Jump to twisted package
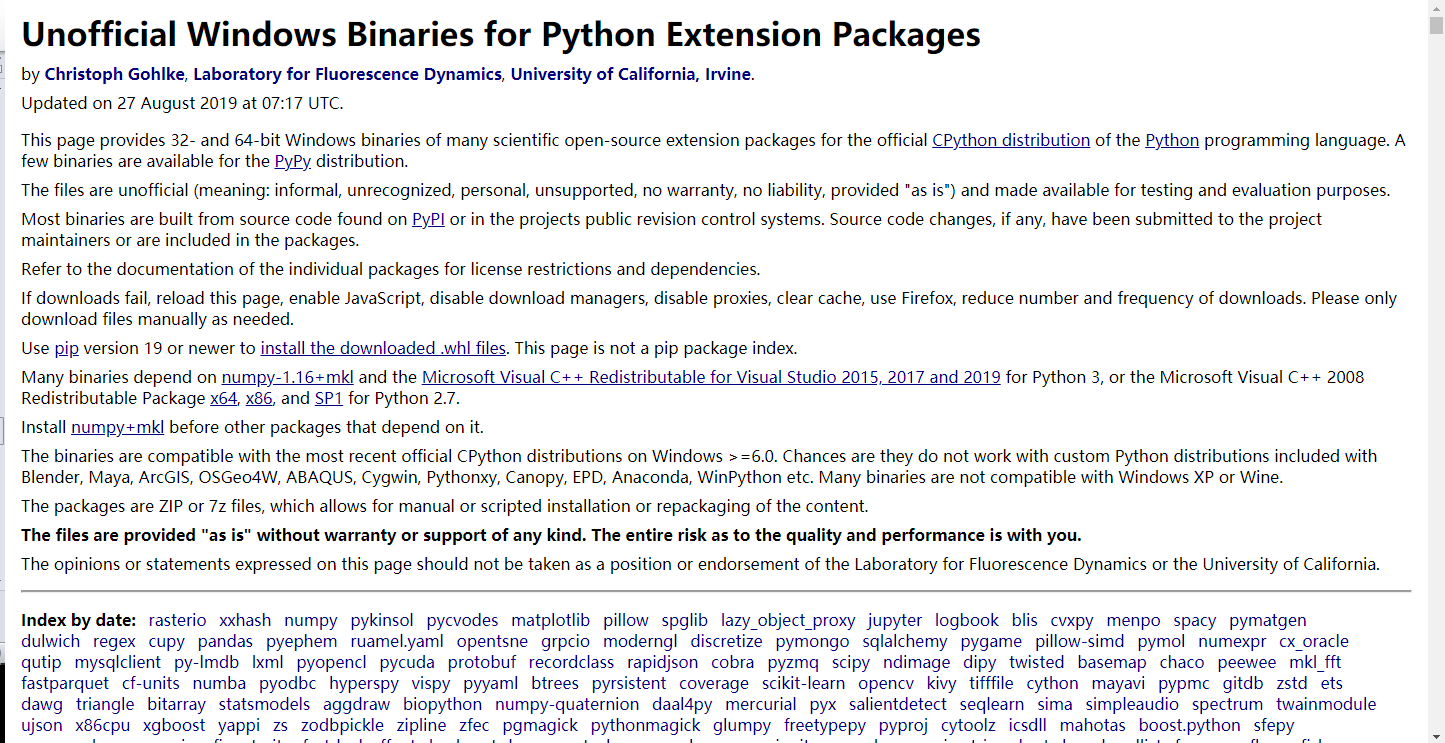This screenshot has height=743, width=1445. pos(1037,662)
